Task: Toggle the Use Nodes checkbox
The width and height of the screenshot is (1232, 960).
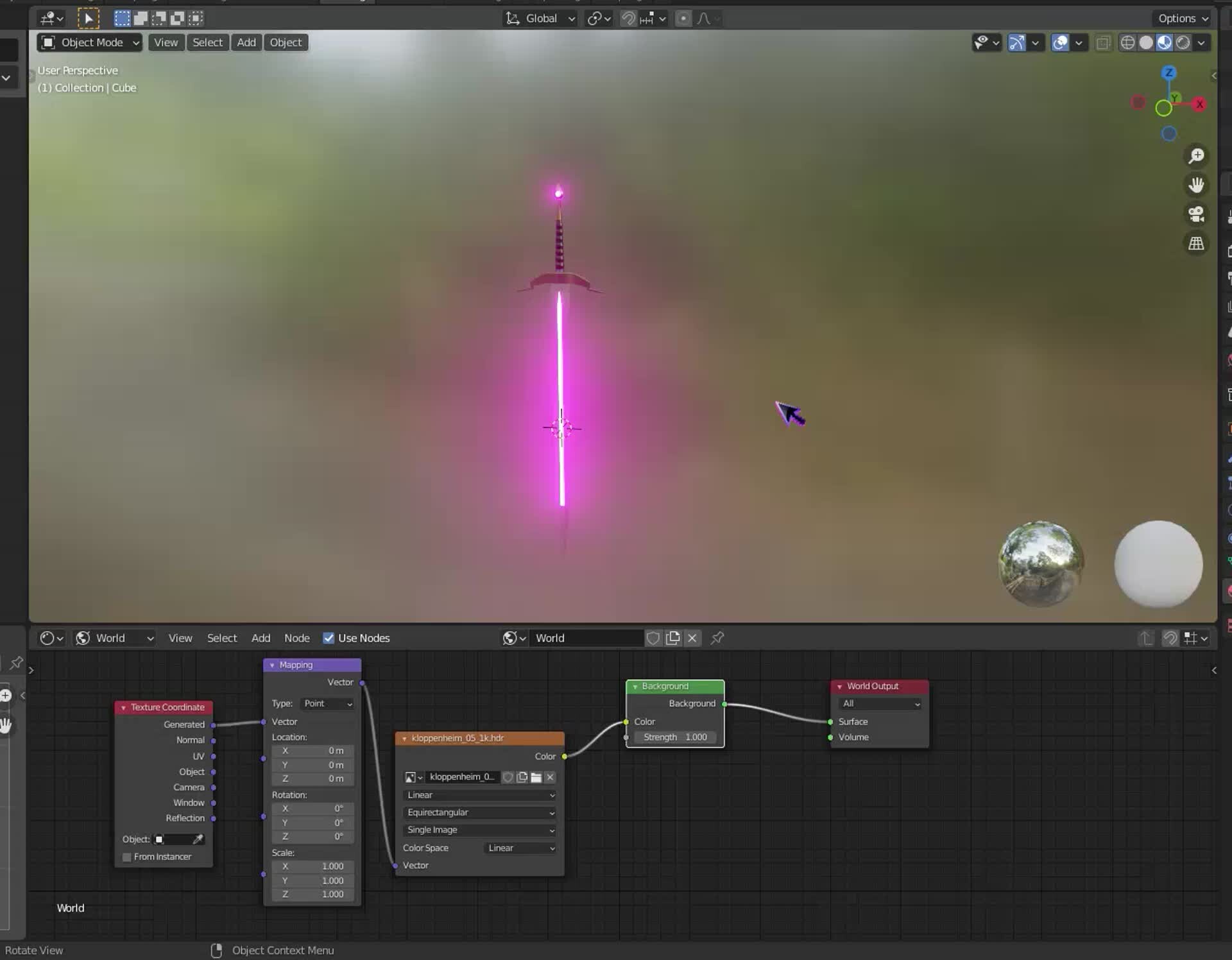Action: pyautogui.click(x=329, y=638)
